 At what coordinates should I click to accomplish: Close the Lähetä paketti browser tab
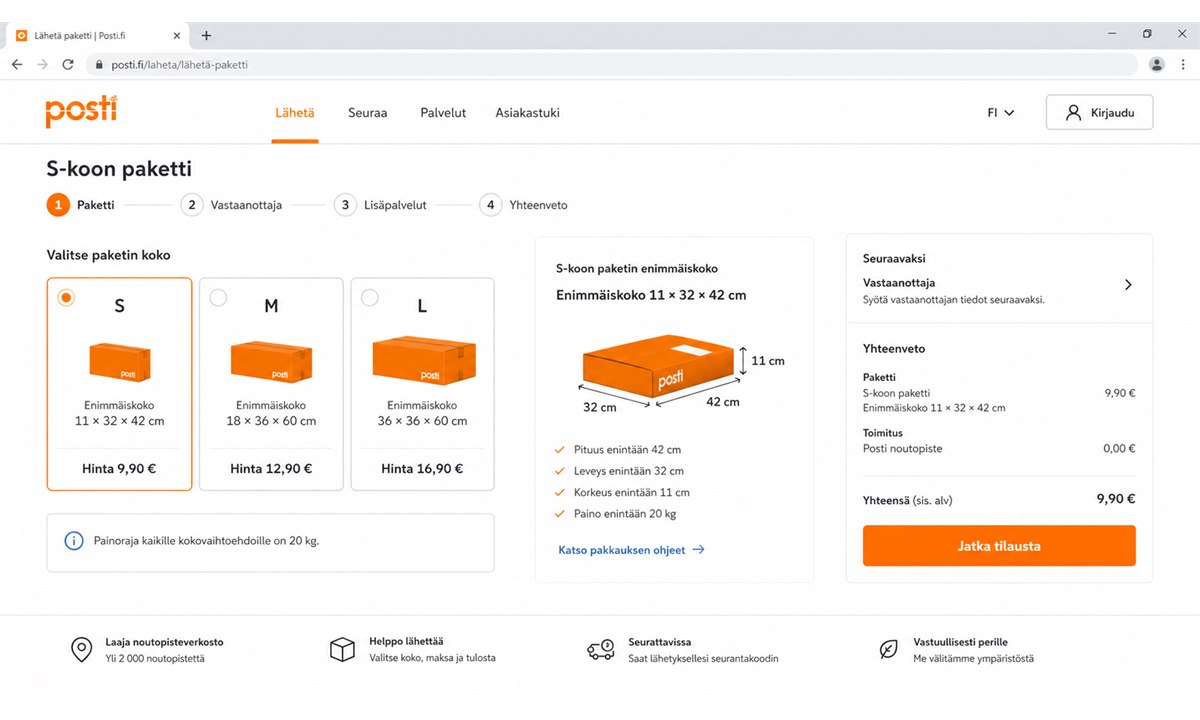tap(177, 35)
